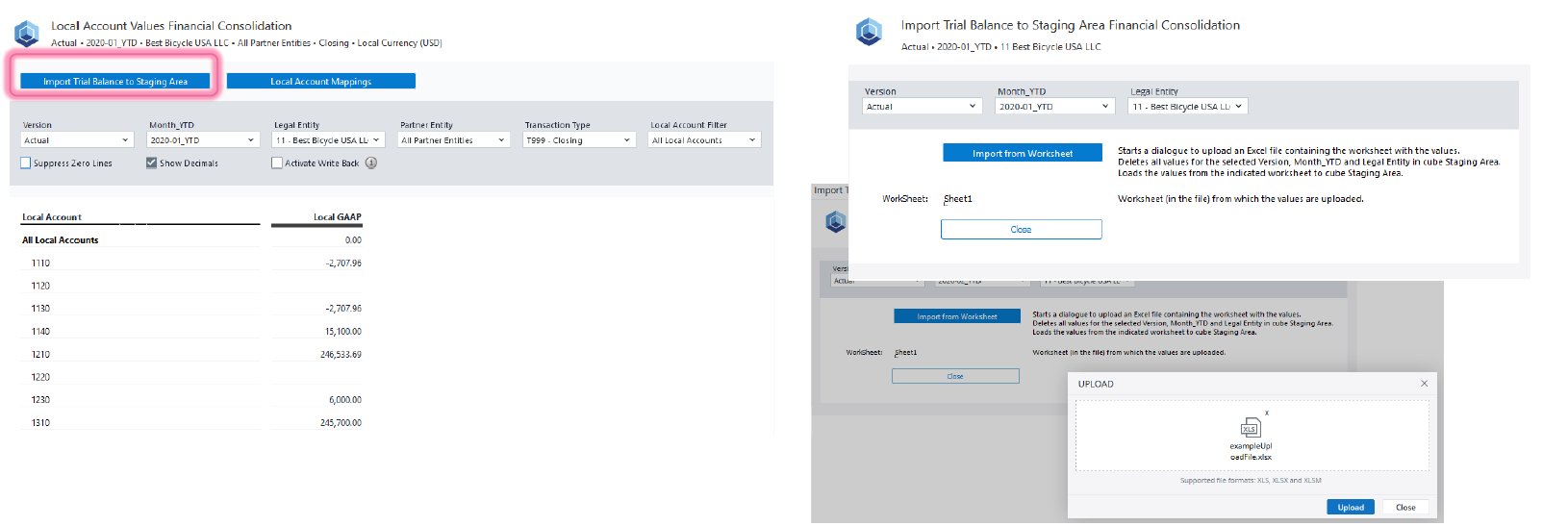Open Version dropdown in Local Account Values view
1568x526 pixels.
[76, 140]
